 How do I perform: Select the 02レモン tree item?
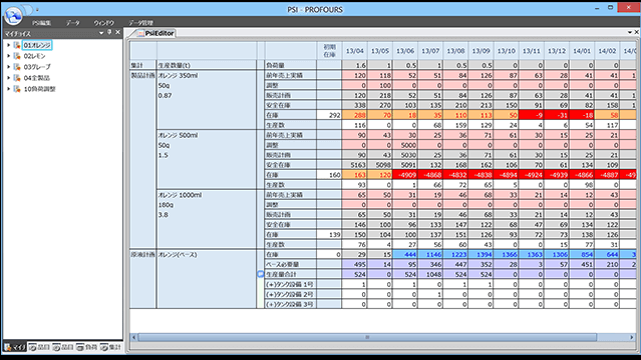point(34,56)
